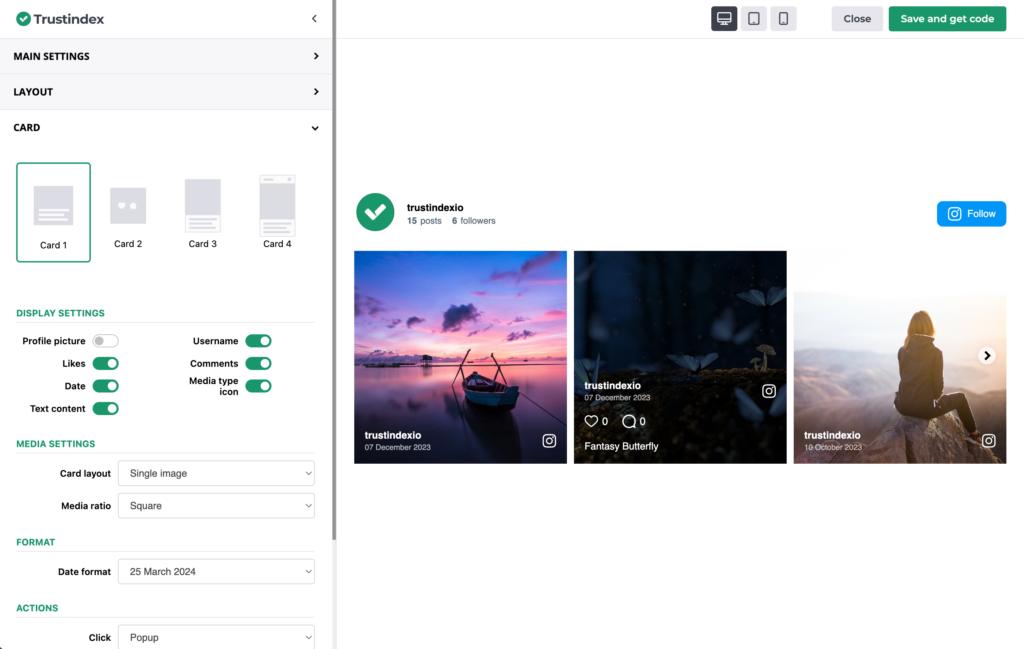
Task: Open the Media ratio dropdown
Action: pos(216,505)
